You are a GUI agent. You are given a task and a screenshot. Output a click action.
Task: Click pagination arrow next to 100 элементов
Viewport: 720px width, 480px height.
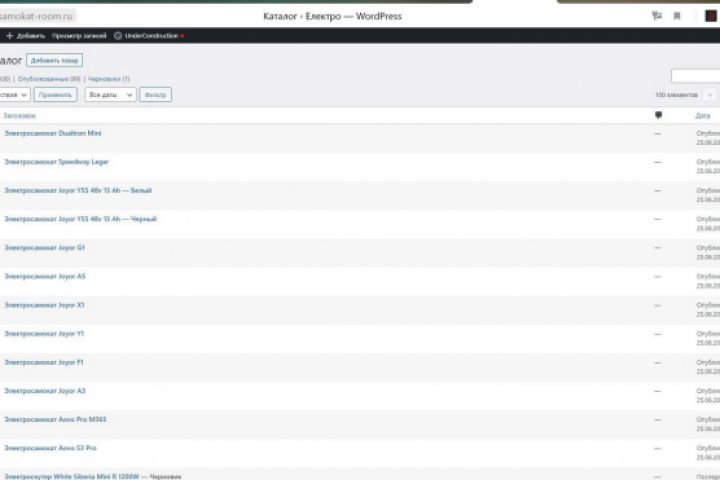point(709,95)
